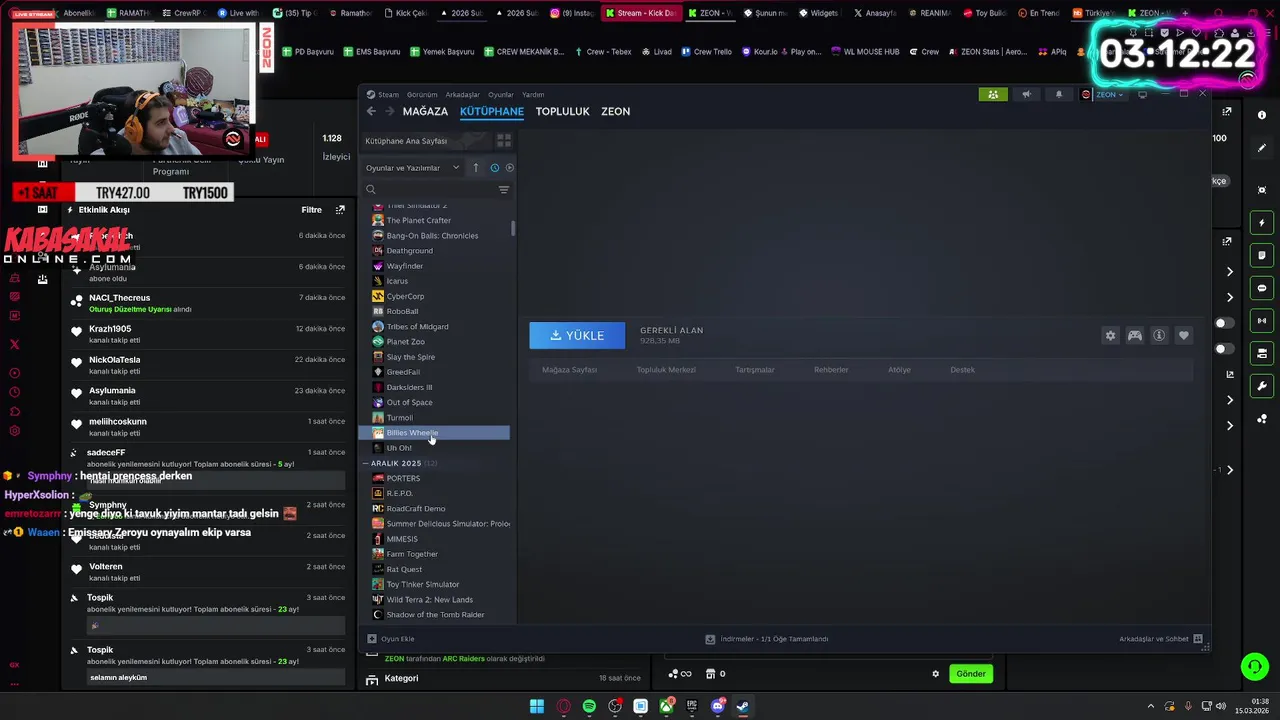Click the blue YÜKLE install button
Screen dimensions: 1280x720
click(577, 335)
